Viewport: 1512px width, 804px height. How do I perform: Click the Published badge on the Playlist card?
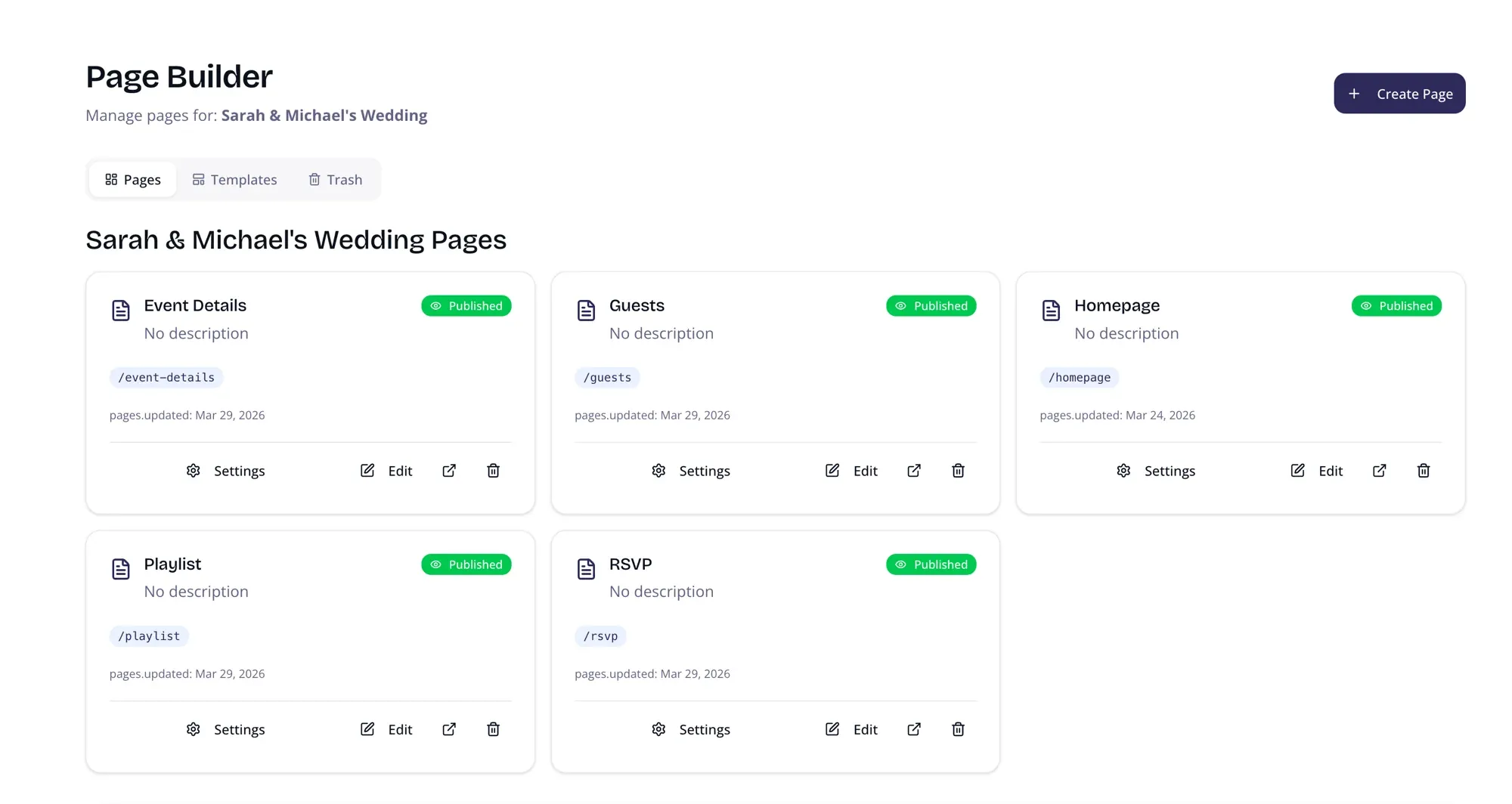click(466, 564)
